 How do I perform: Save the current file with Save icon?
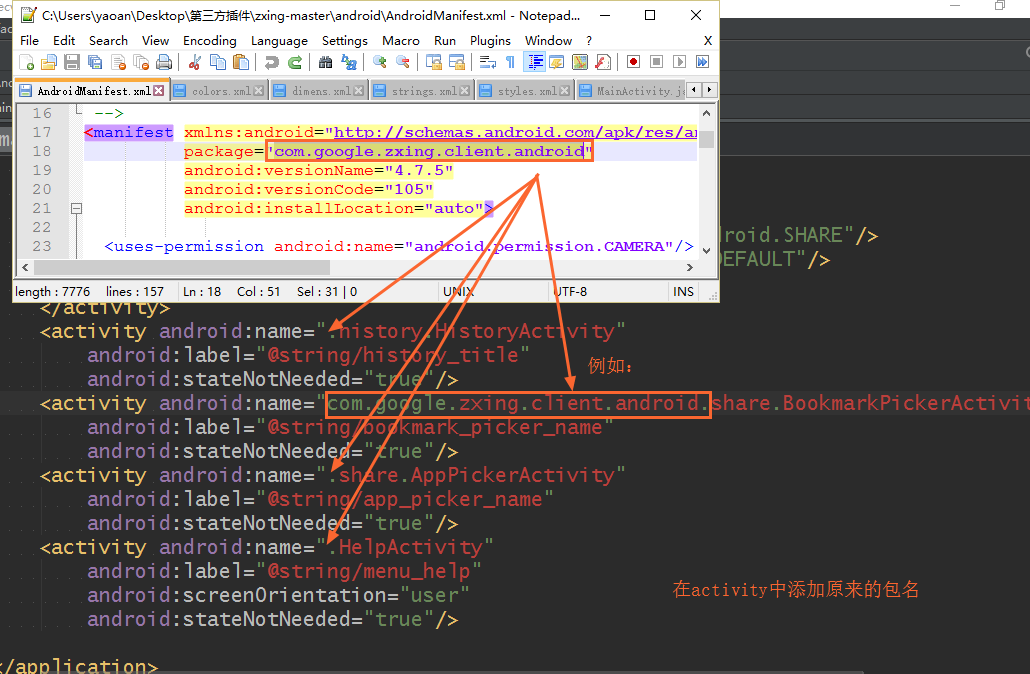[72, 62]
